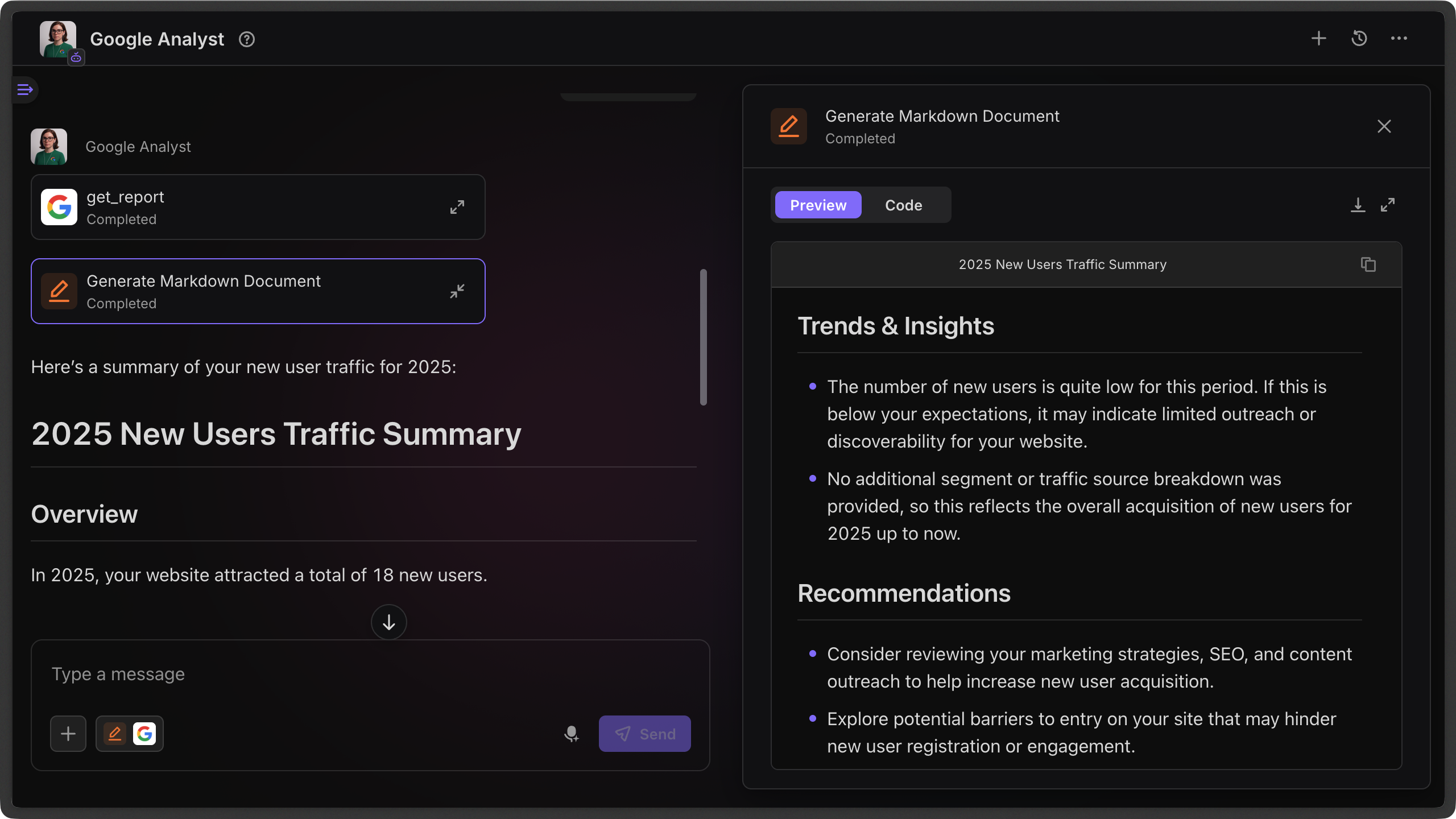Toggle the markdown tool chip in composer
This screenshot has width=1456, height=819.
115,733
